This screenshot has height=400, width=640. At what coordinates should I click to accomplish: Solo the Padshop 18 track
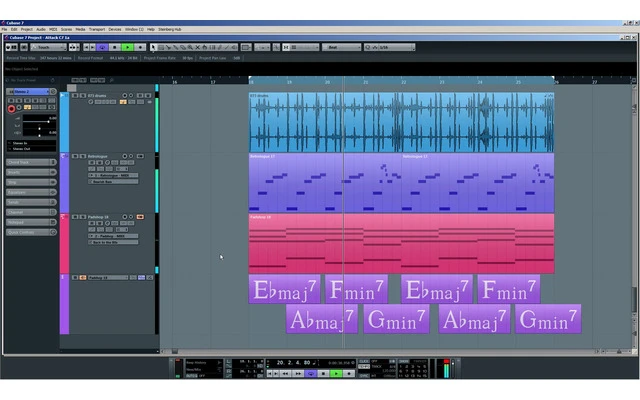[82, 217]
